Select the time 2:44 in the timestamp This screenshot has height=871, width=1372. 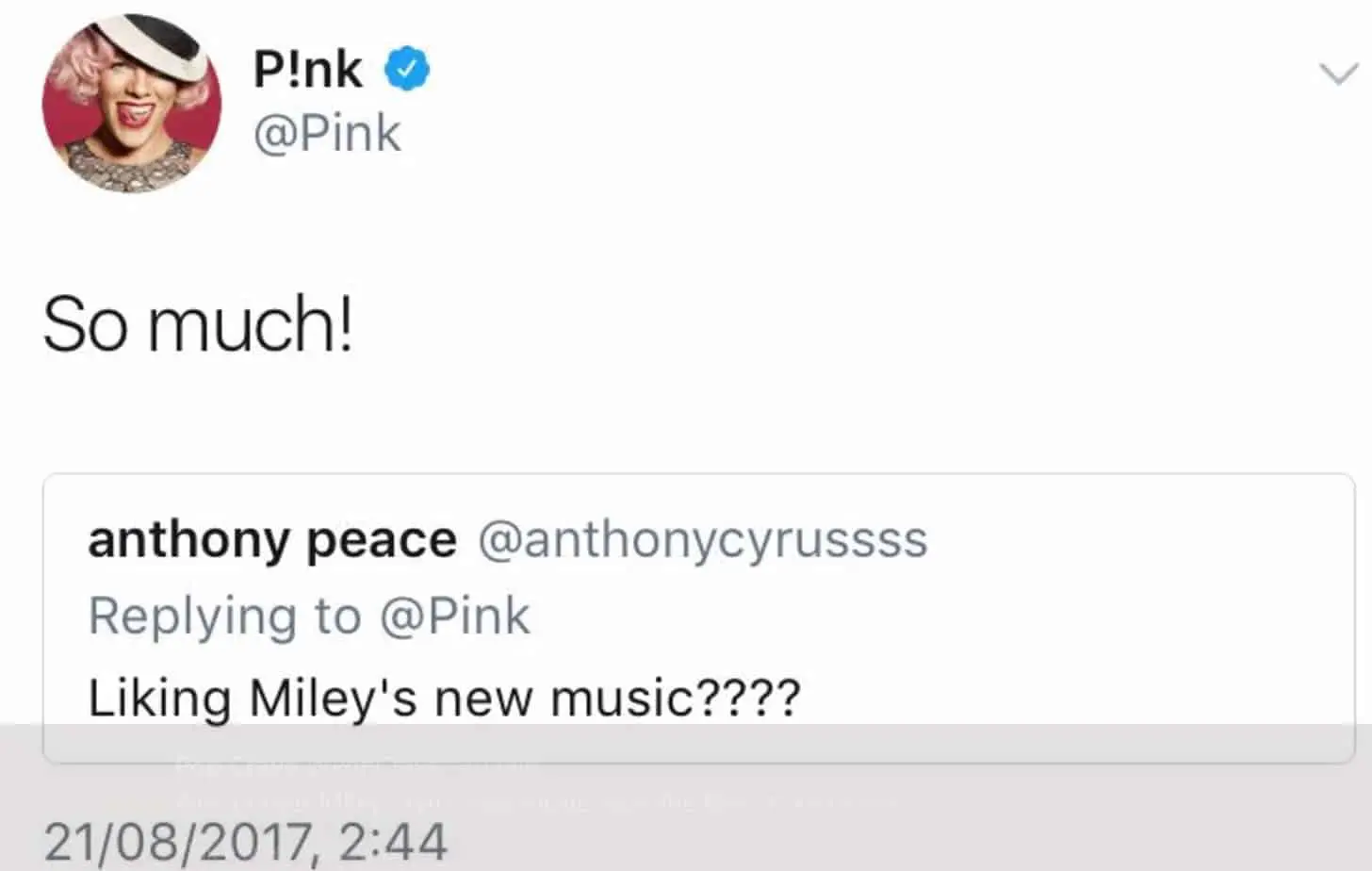click(x=392, y=842)
